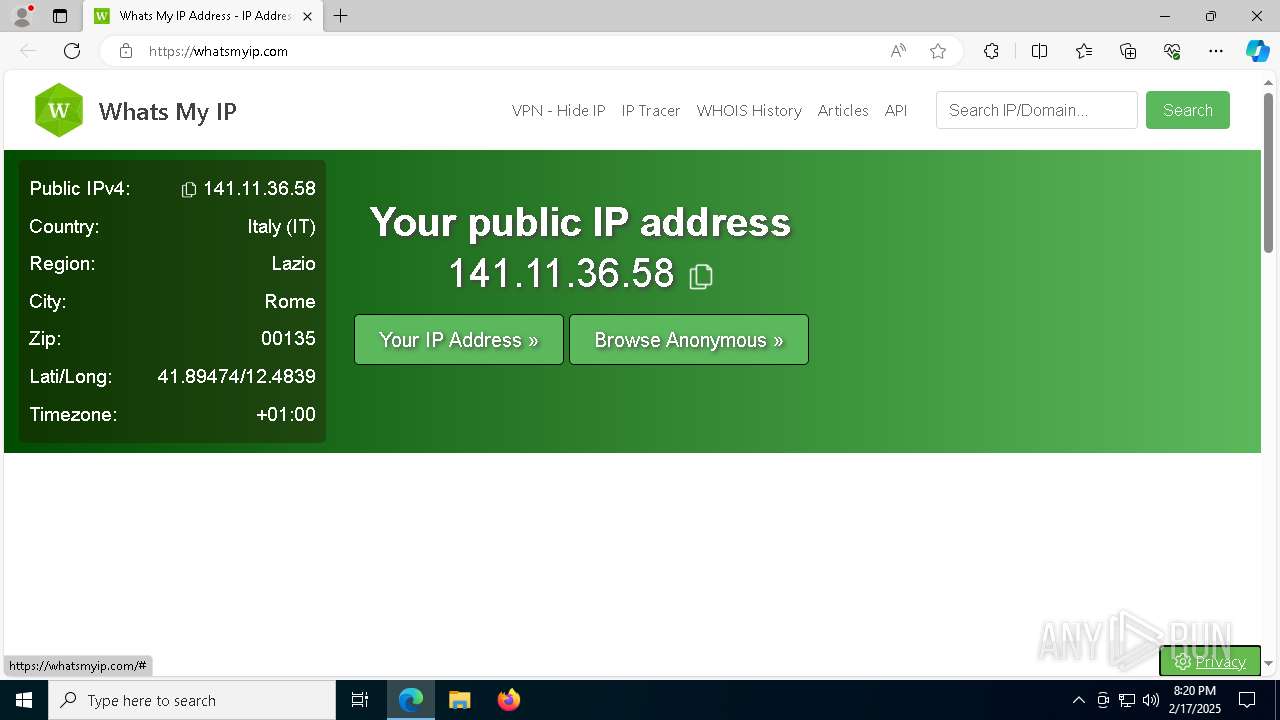
Task: Toggle Split screen view
Action: pos(1039,51)
